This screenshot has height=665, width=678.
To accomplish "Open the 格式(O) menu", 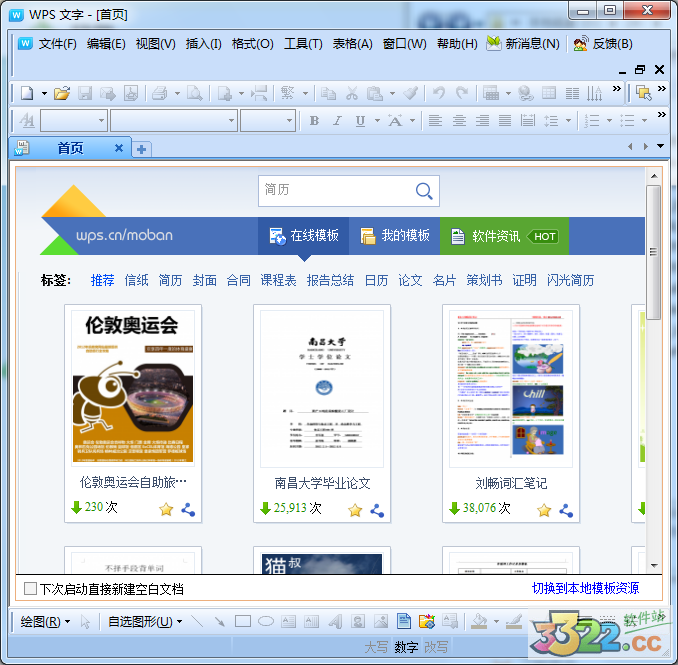I will (253, 44).
